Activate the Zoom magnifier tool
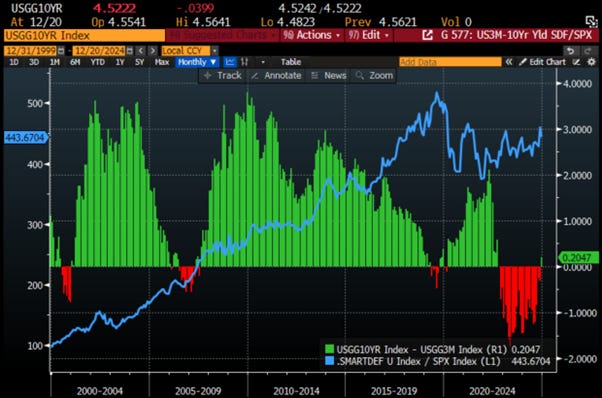The image size is (602, 398). 374,75
